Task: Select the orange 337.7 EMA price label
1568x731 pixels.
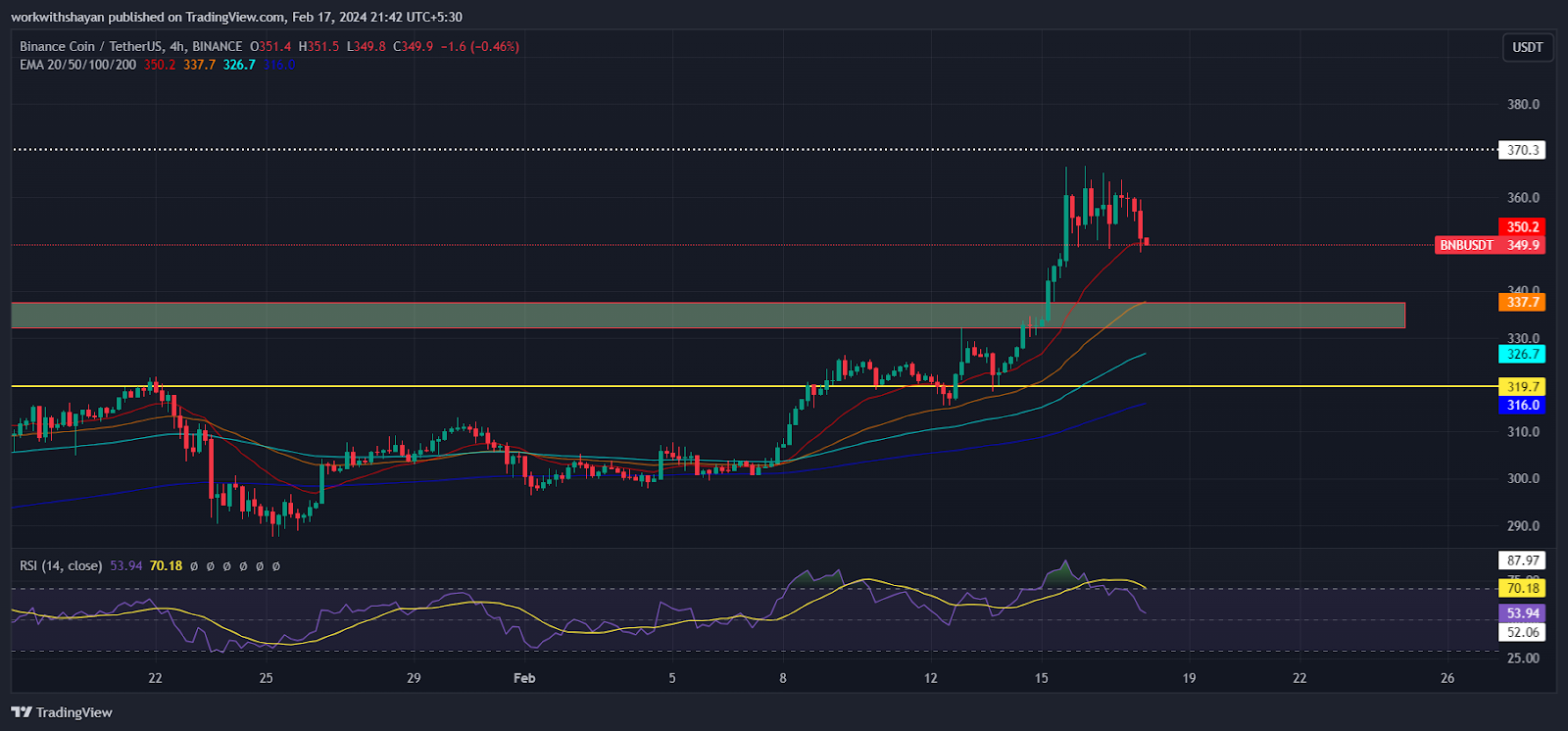Action: click(1522, 303)
